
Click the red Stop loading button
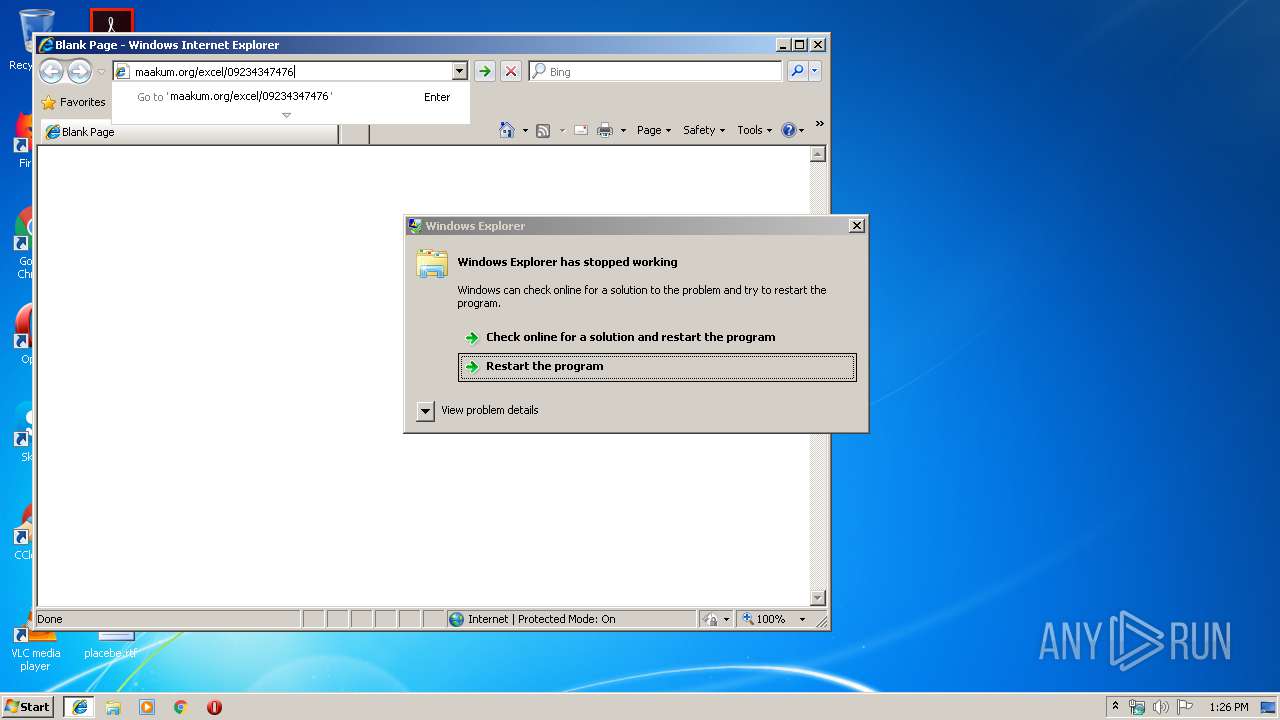coord(511,71)
